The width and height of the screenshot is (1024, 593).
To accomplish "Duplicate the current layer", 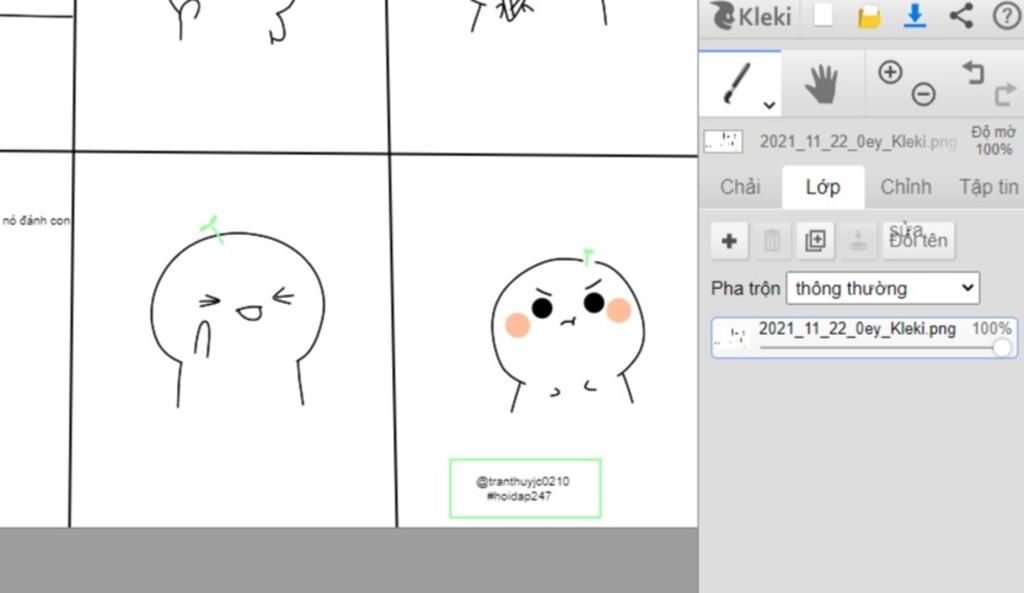I will (815, 241).
